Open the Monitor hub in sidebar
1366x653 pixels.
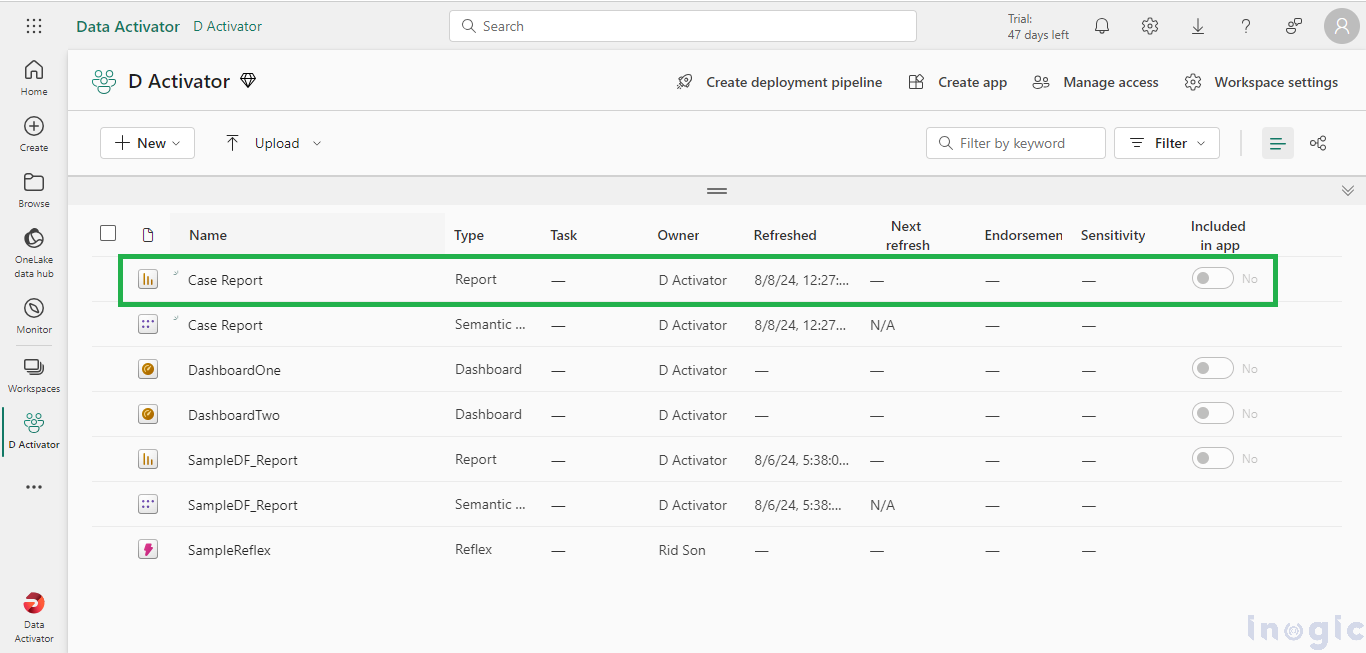[34, 316]
